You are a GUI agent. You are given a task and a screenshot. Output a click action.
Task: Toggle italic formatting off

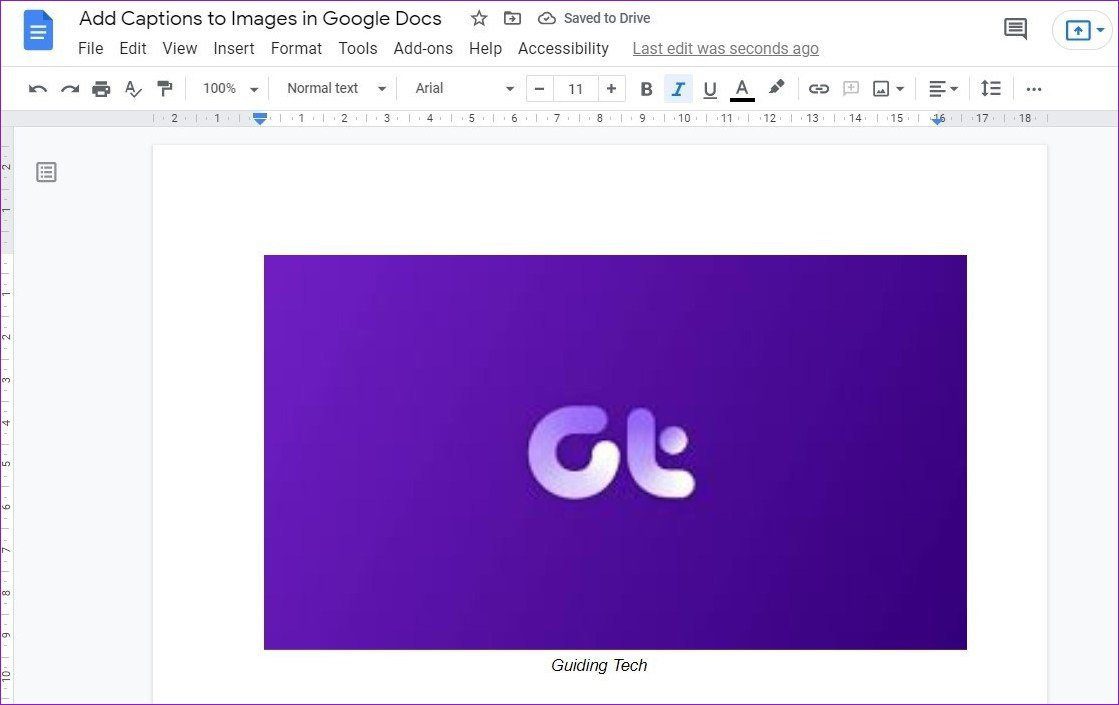pyautogui.click(x=678, y=89)
